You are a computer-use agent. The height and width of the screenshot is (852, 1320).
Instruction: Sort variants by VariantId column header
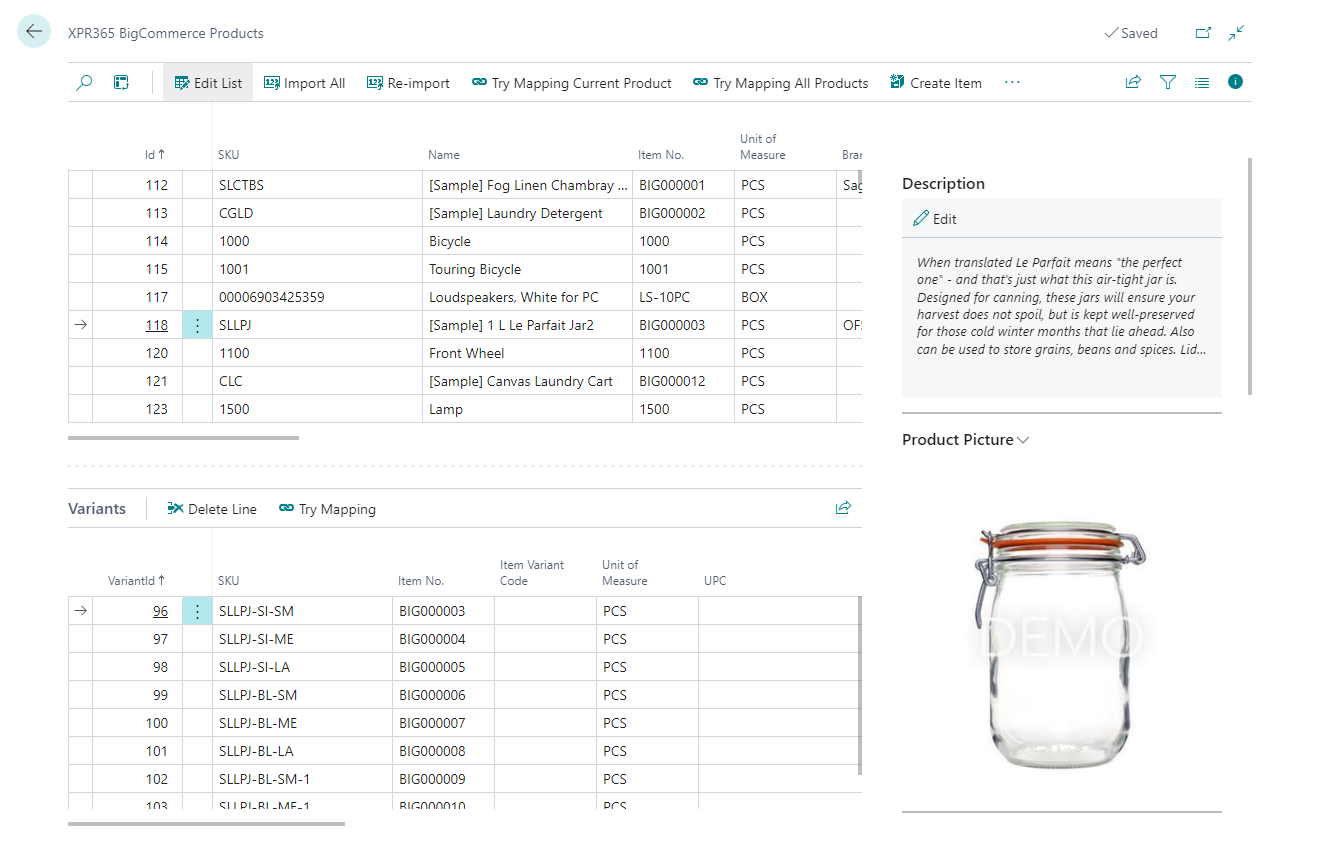(x=137, y=581)
